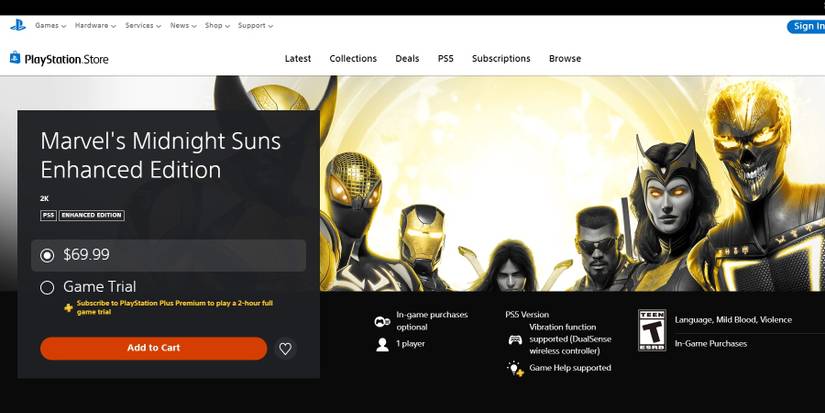Click the PlayStation Plus yellow plus icon
The width and height of the screenshot is (825, 413).
68,308
